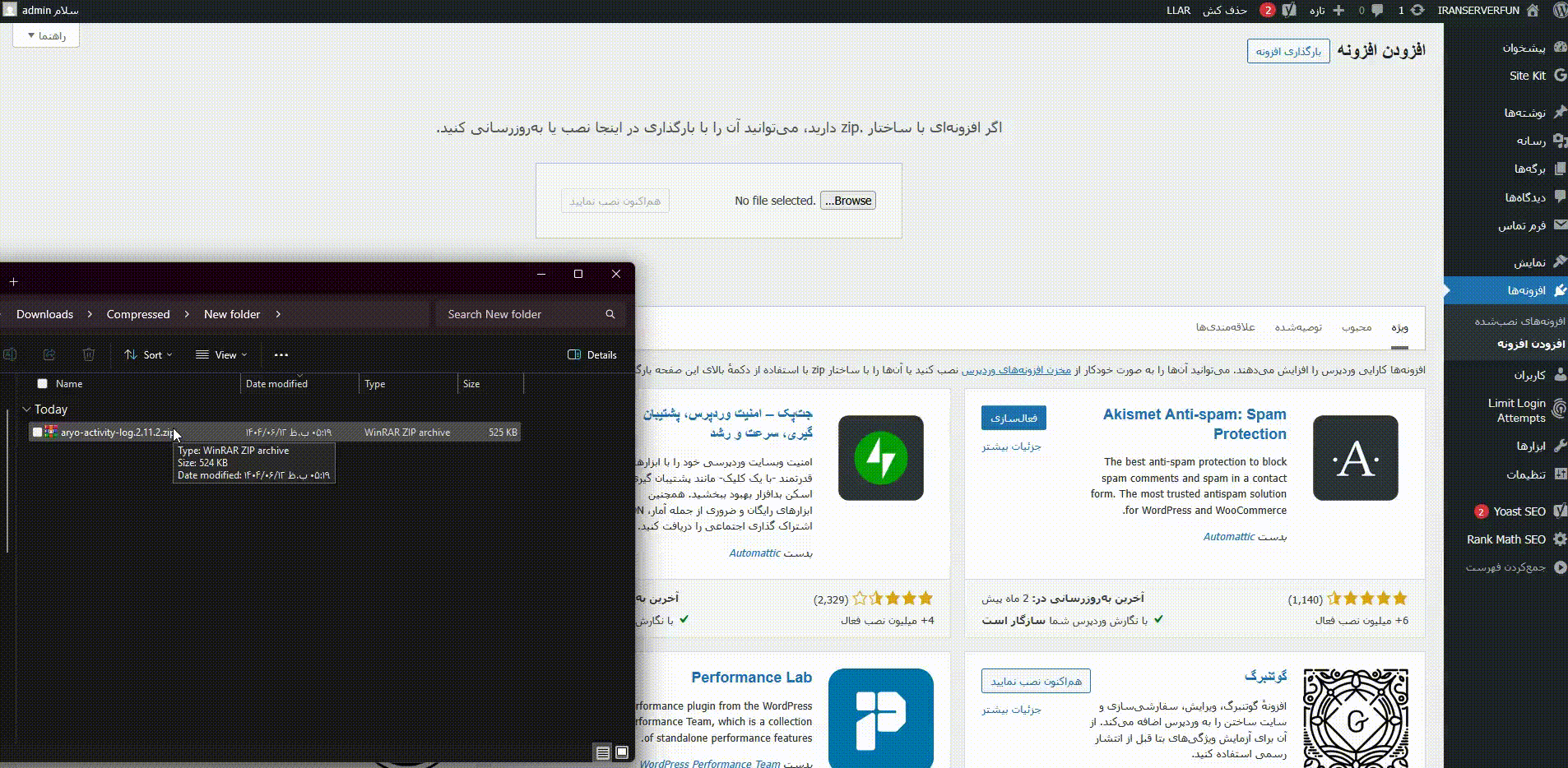Screen dimensions: 1568x768
Task: Activate Akismet via فعال‌سازی button
Action: [1015, 418]
